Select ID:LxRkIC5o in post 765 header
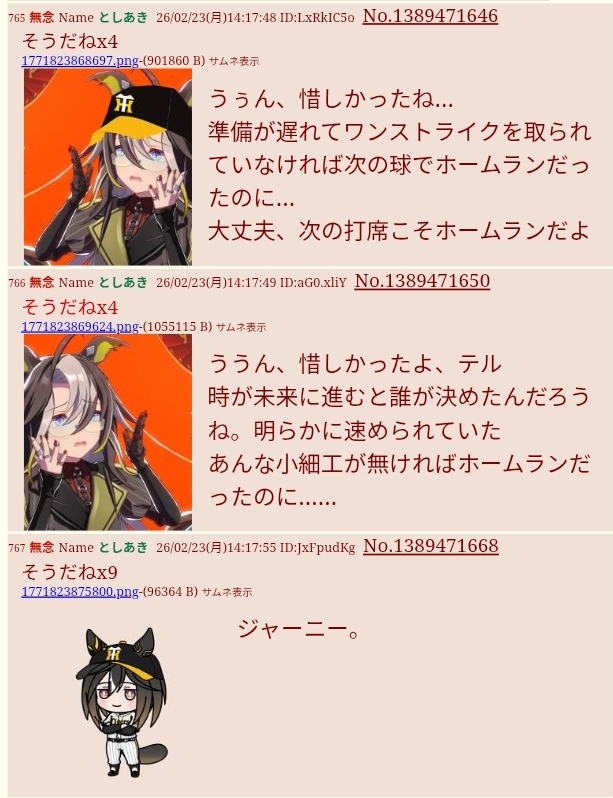613x798 pixels. point(317,18)
